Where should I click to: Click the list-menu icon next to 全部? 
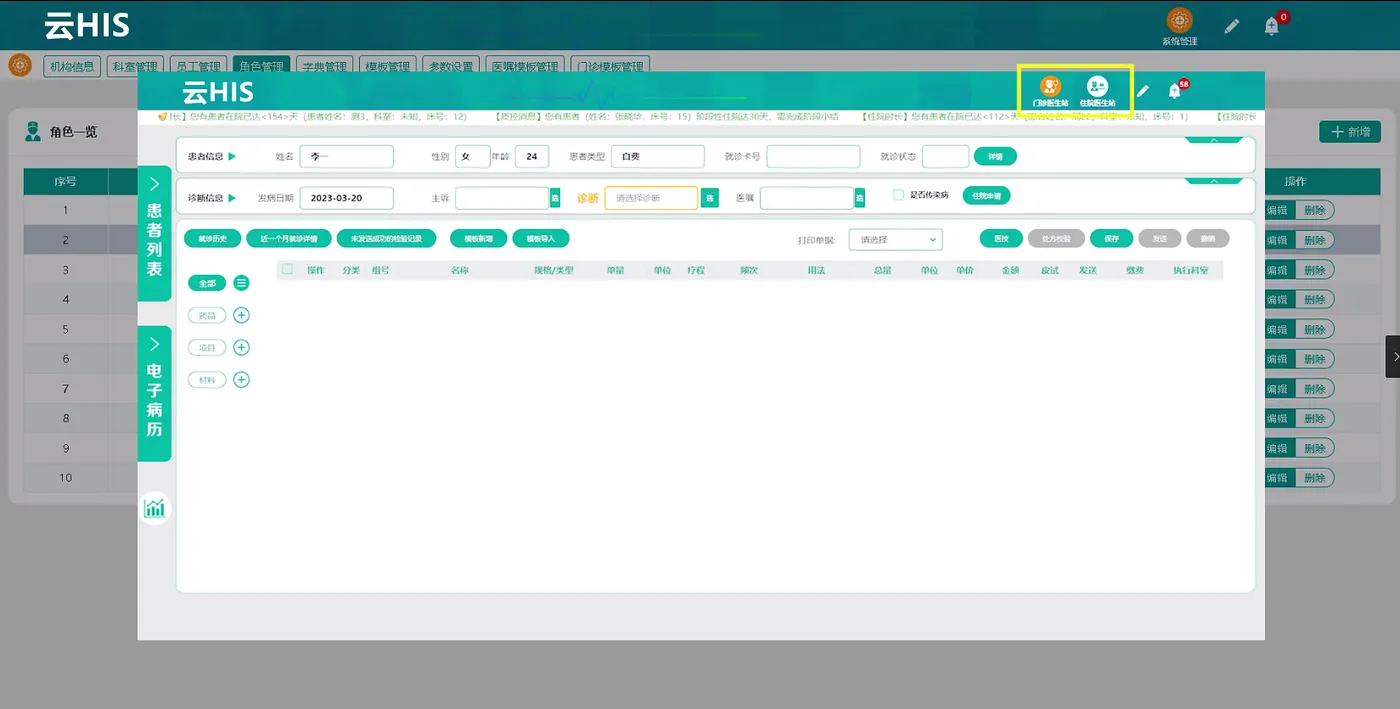click(241, 283)
